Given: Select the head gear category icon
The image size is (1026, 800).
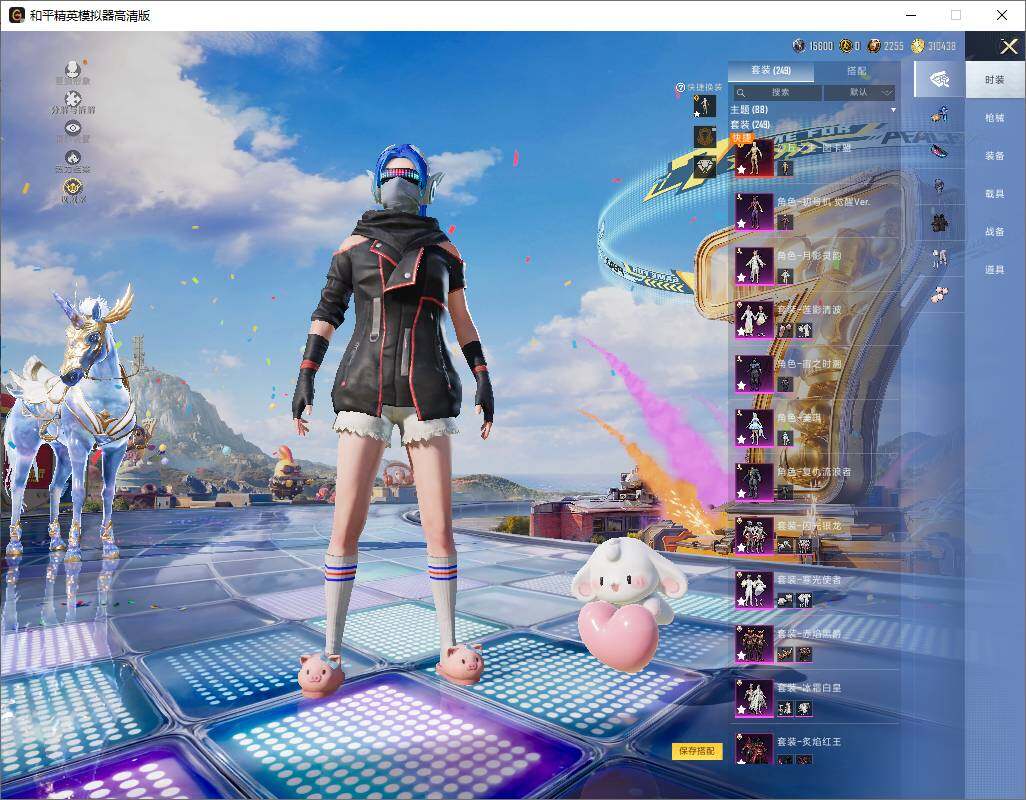Looking at the screenshot, I should (x=940, y=186).
